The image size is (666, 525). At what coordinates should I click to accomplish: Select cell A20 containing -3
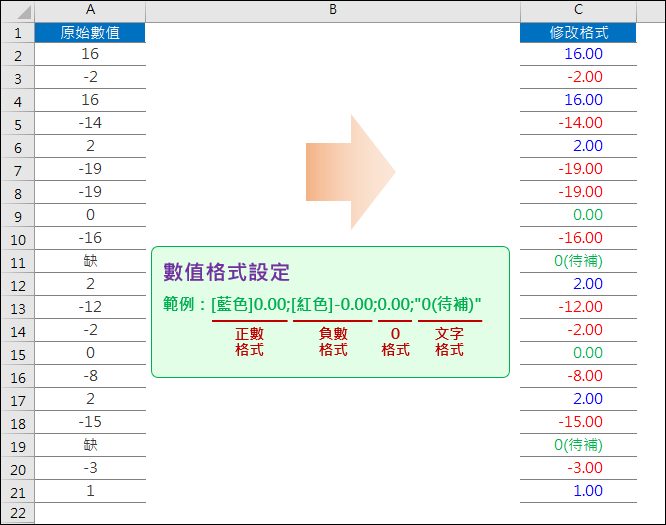coord(90,468)
